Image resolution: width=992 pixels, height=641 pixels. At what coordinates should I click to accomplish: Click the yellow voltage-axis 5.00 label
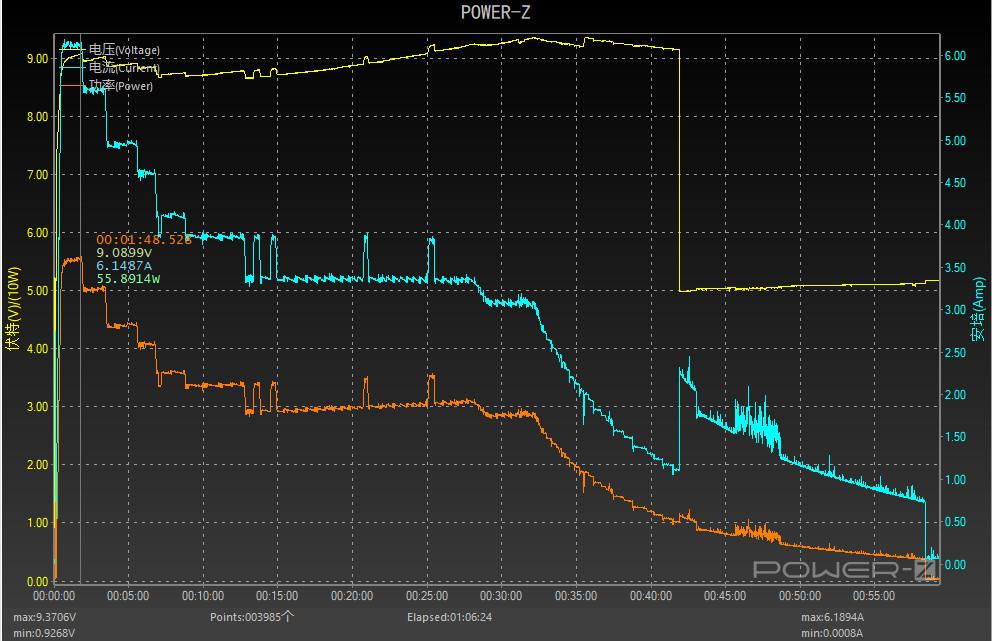pos(37,290)
